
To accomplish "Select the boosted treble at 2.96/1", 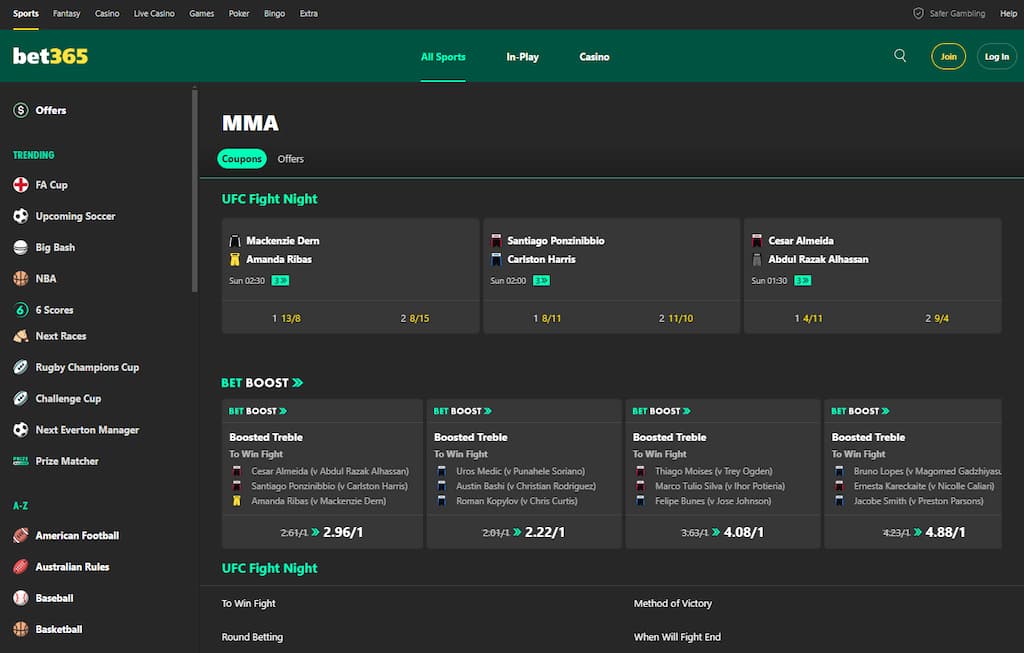I will point(322,532).
